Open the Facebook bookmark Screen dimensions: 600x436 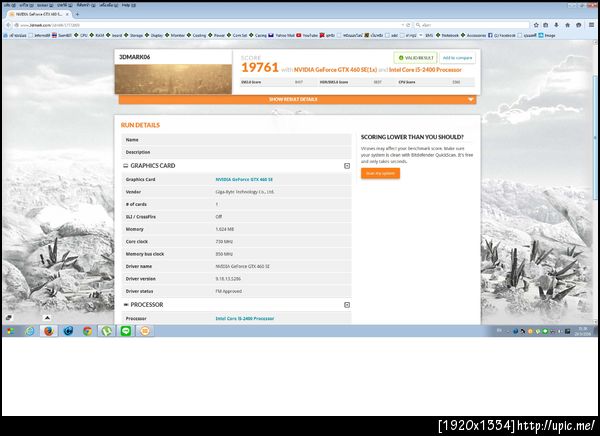(x=502, y=35)
